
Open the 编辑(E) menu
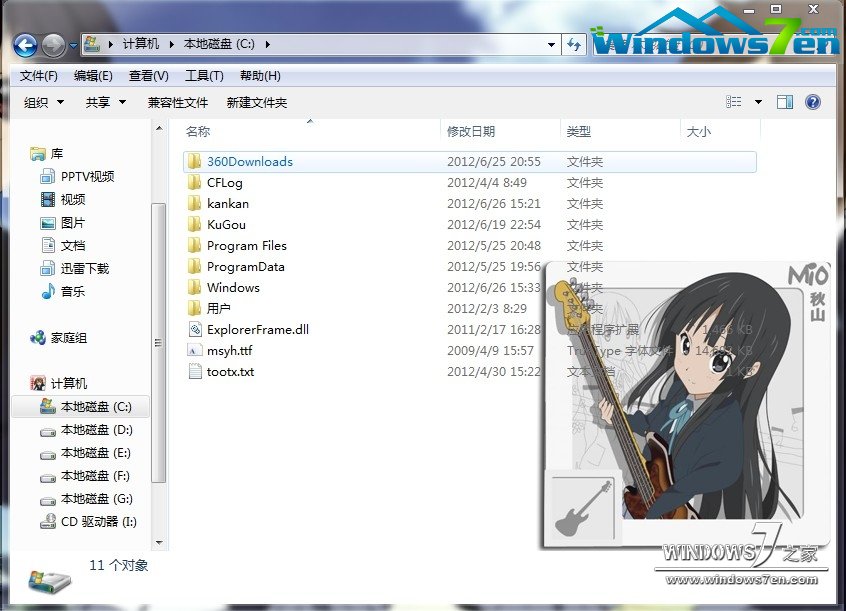pos(93,76)
